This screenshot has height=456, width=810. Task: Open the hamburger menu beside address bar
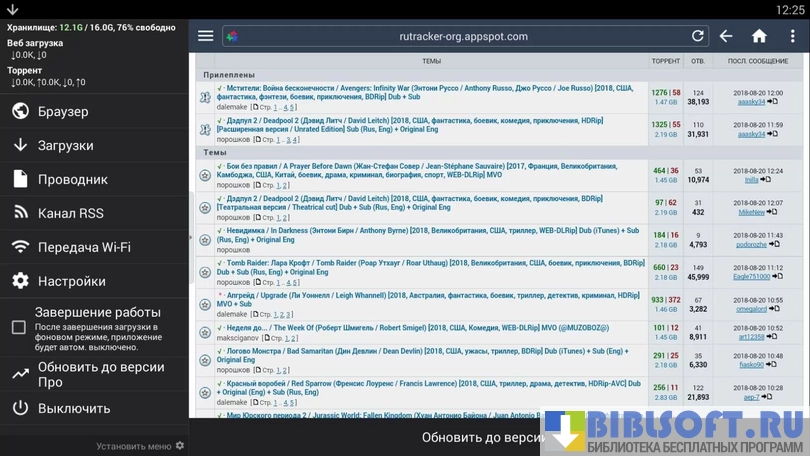tap(205, 36)
